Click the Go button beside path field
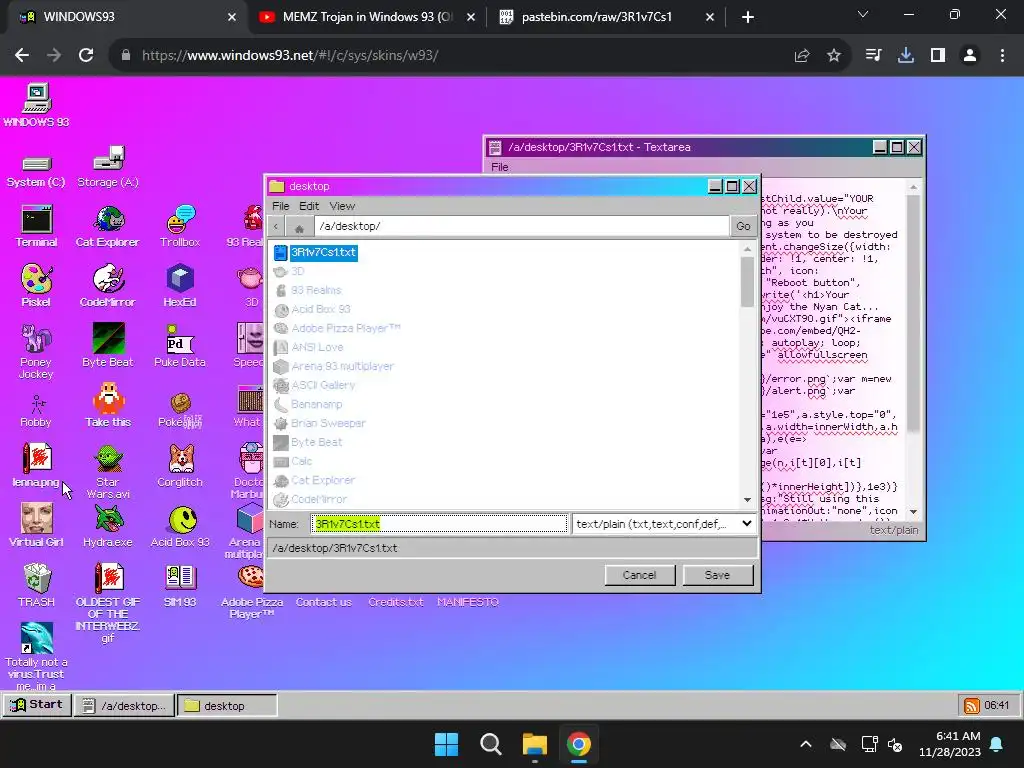The image size is (1024, 768). [x=743, y=226]
